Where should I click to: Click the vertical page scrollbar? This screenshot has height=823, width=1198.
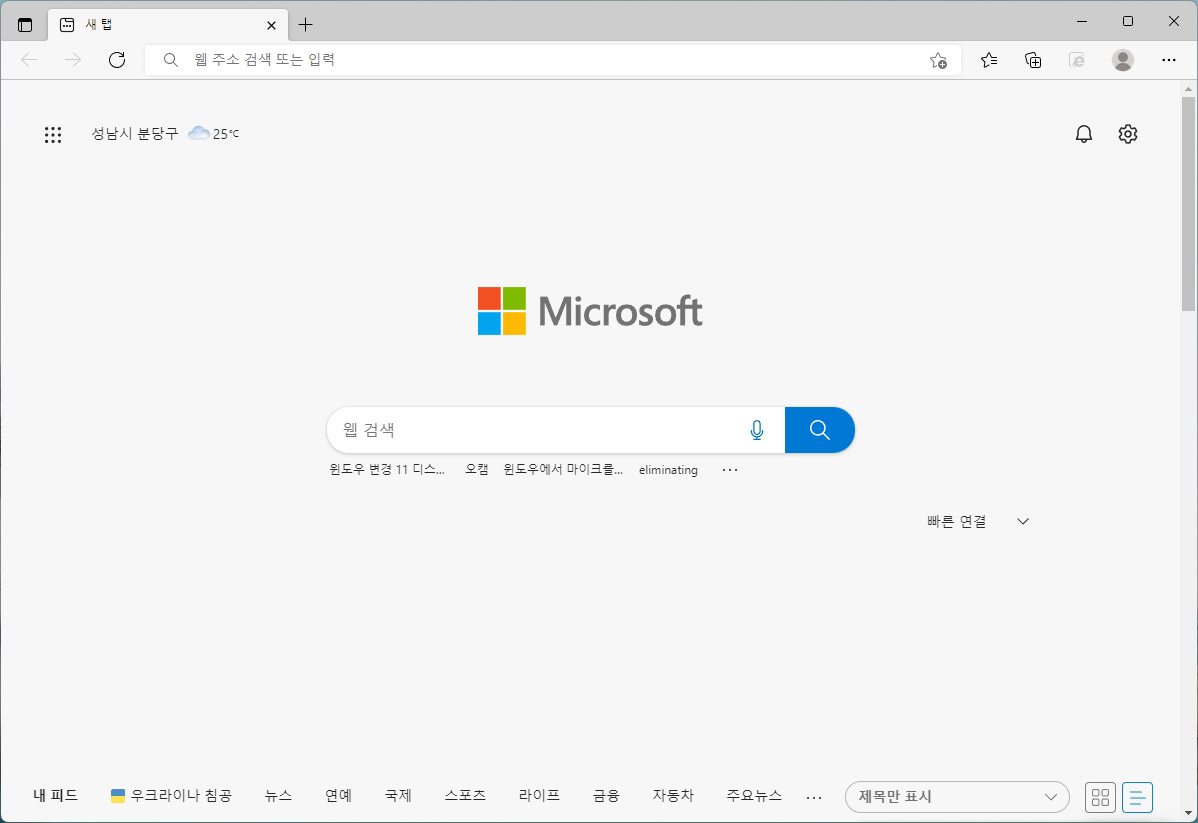click(x=1188, y=203)
